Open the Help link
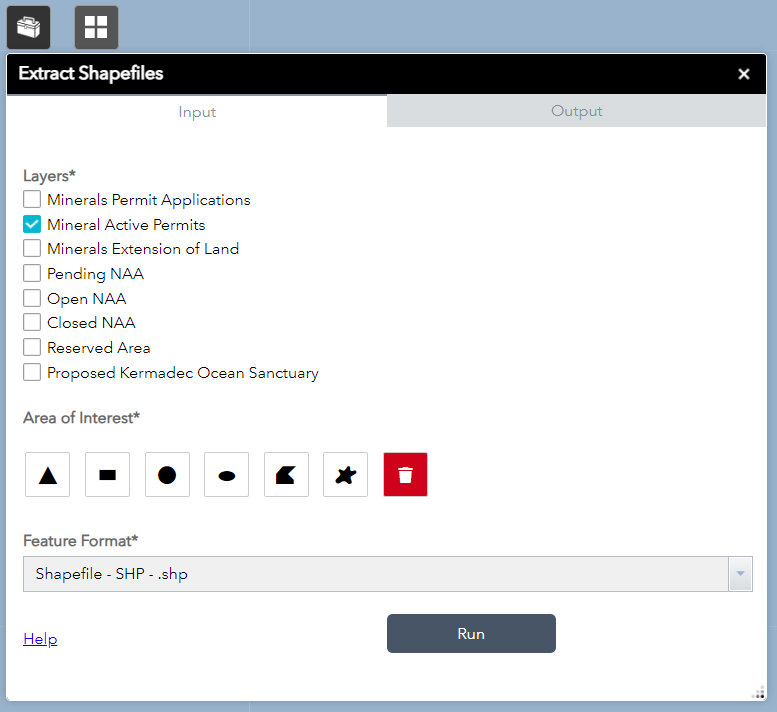Screen dimensions: 777x712 [40, 639]
